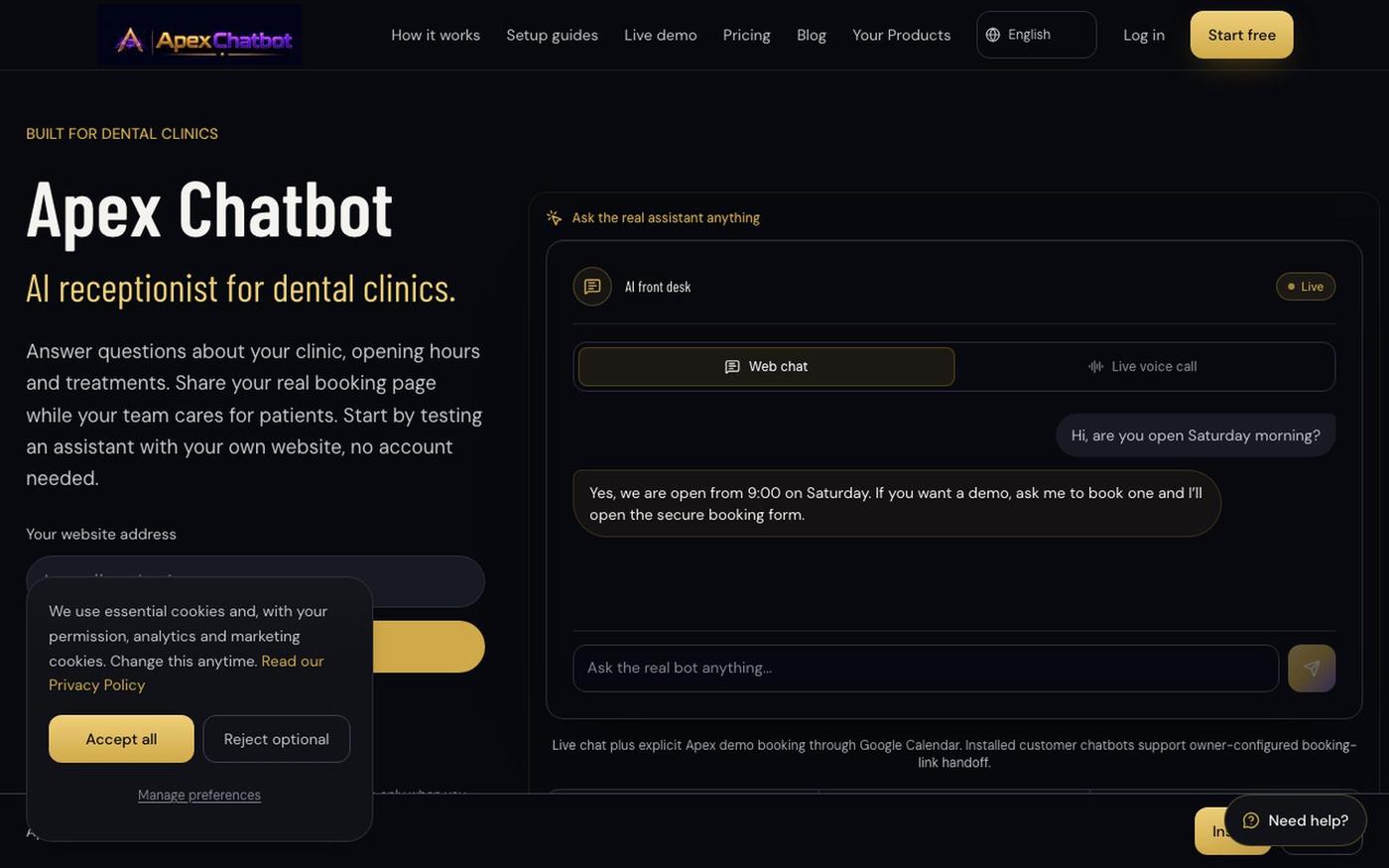Click the user message about Saturday morning

point(1196,435)
